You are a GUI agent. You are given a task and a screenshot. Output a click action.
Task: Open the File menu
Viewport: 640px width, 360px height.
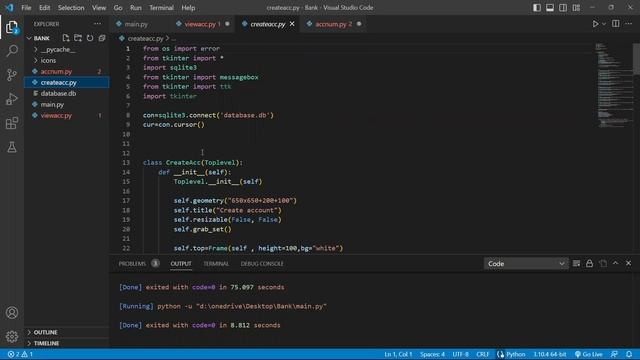pos(26,8)
